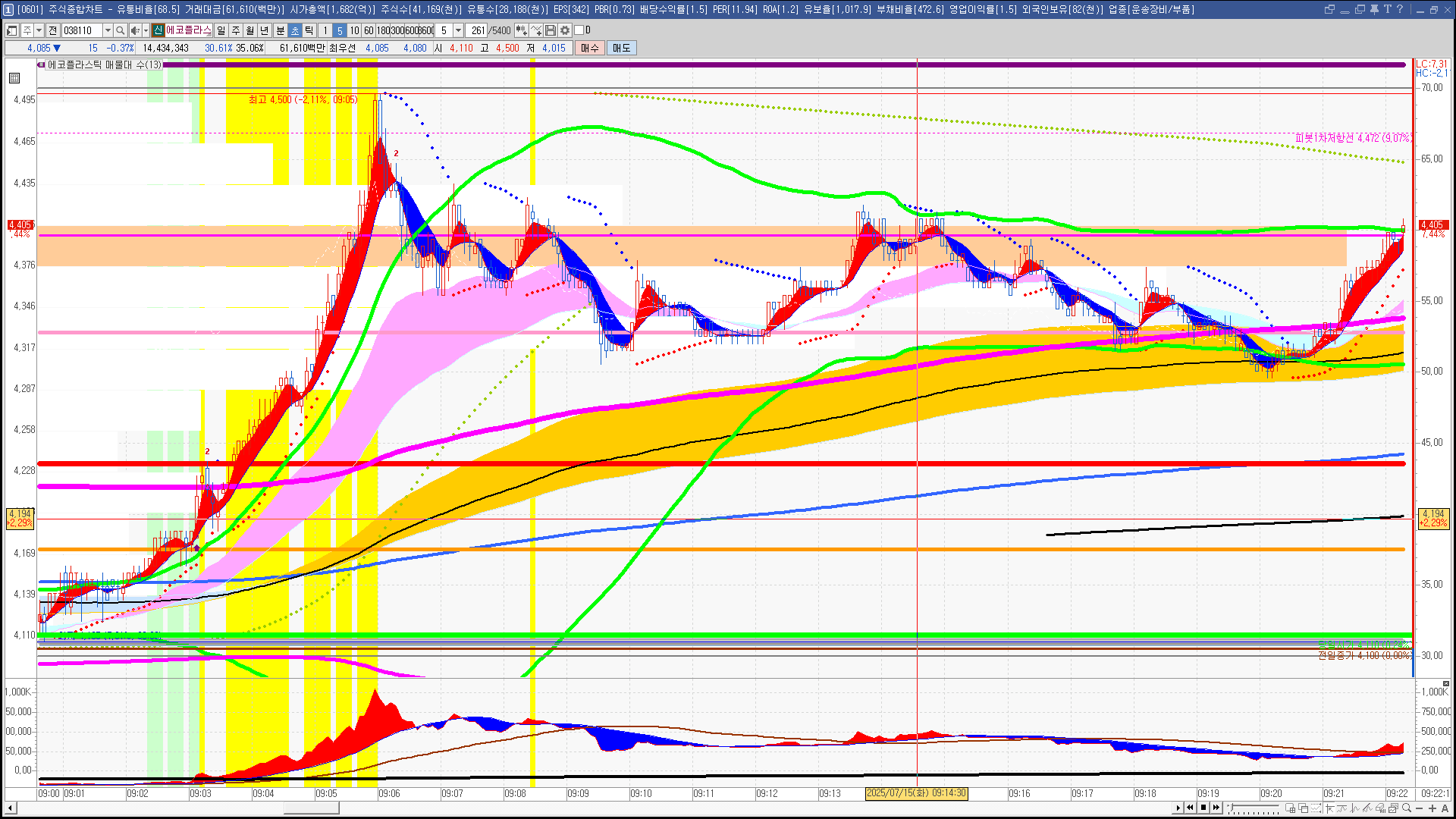Expand the interval value 5 dropdown
Screen dimensions: 1456x819
click(458, 30)
